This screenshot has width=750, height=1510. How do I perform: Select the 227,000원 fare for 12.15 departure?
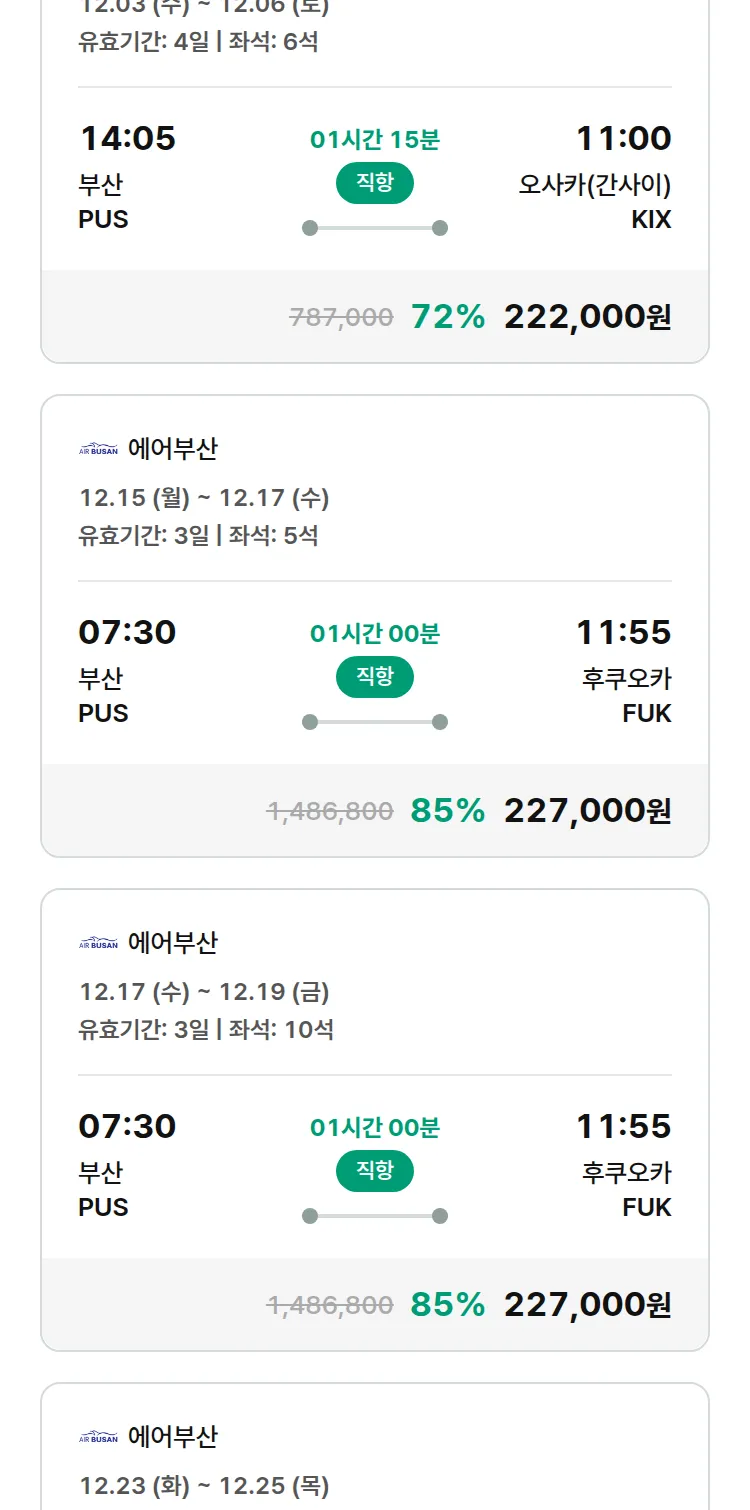(x=587, y=811)
